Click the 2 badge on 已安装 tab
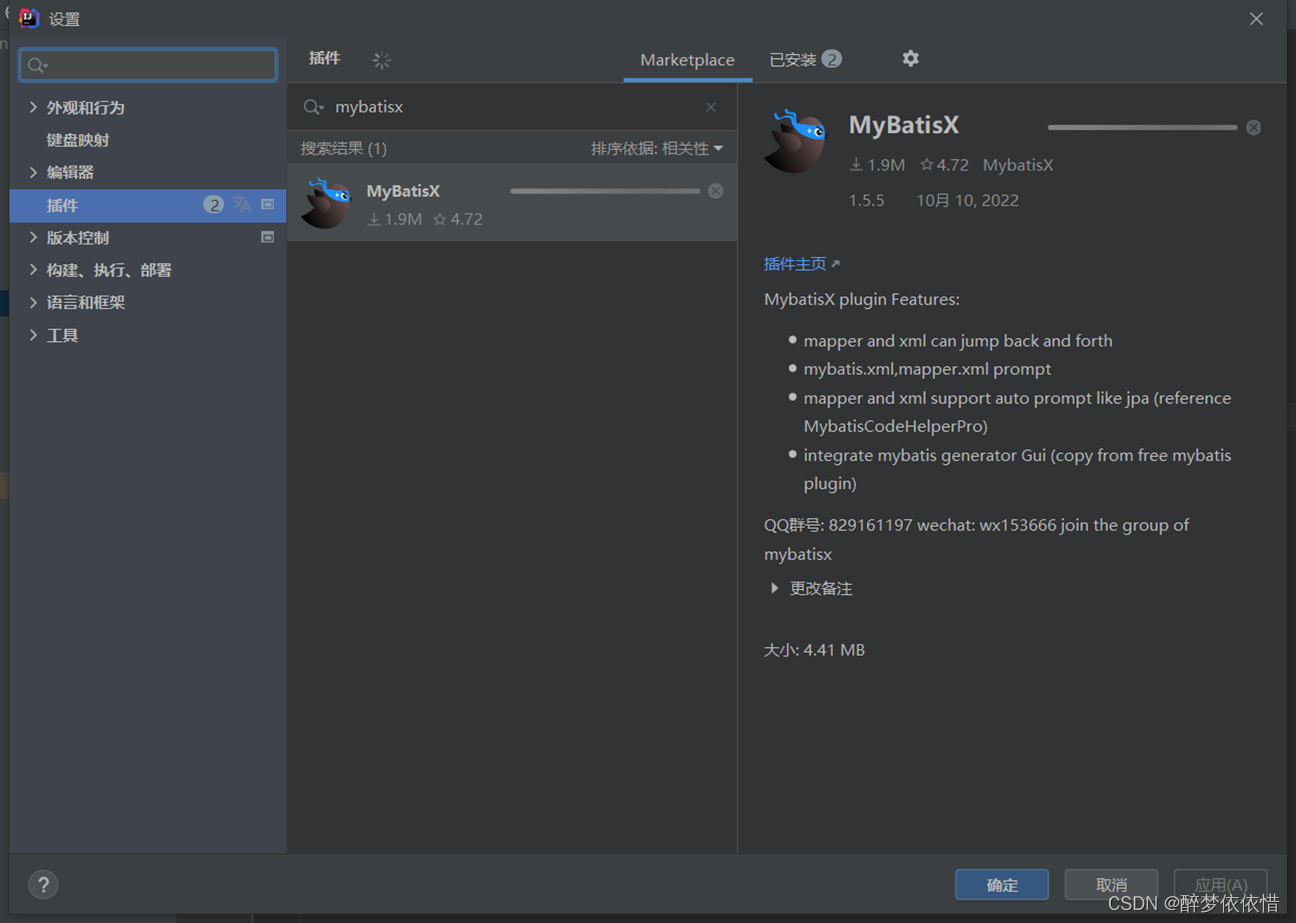 coord(832,59)
